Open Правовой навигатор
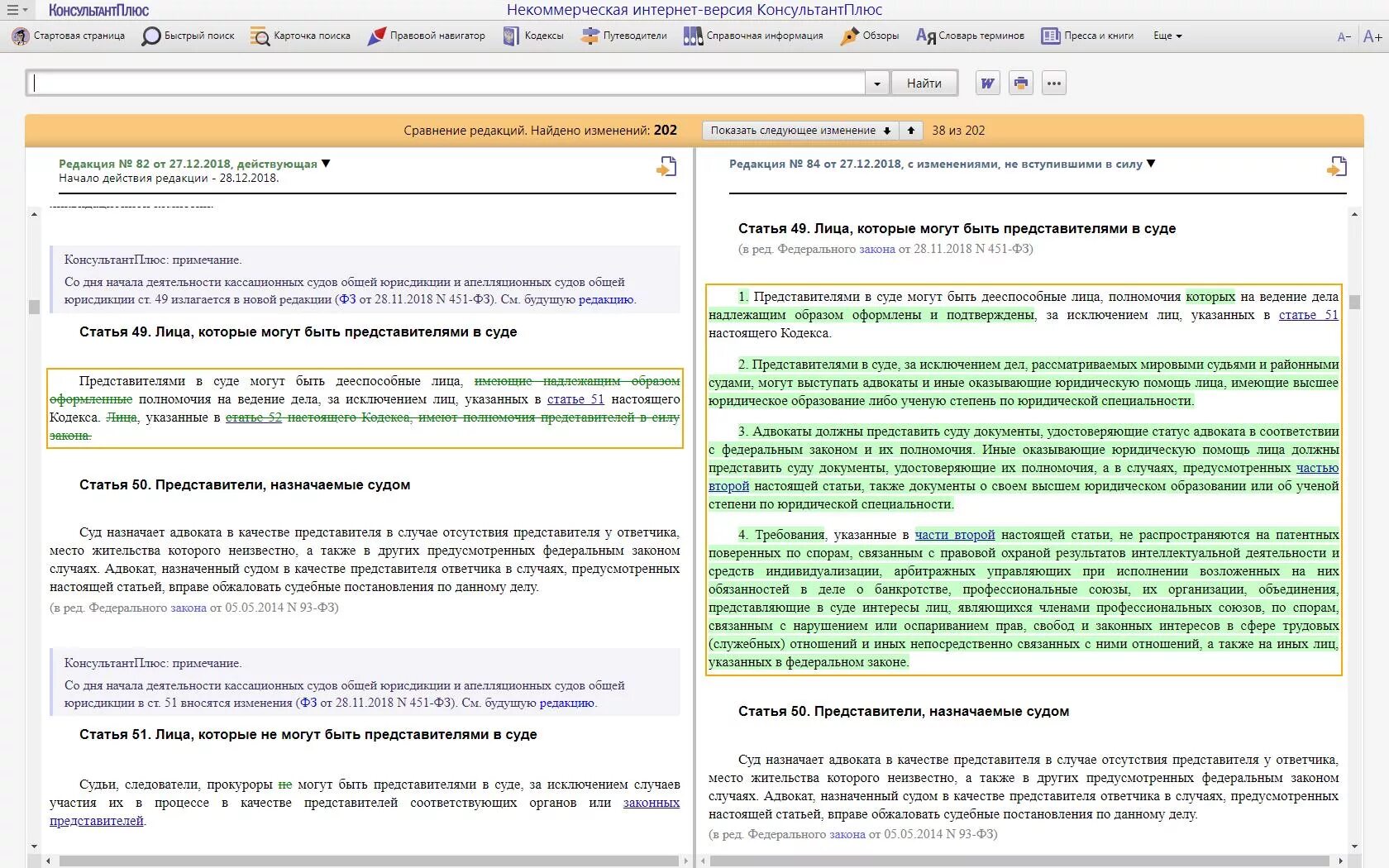 click(427, 36)
